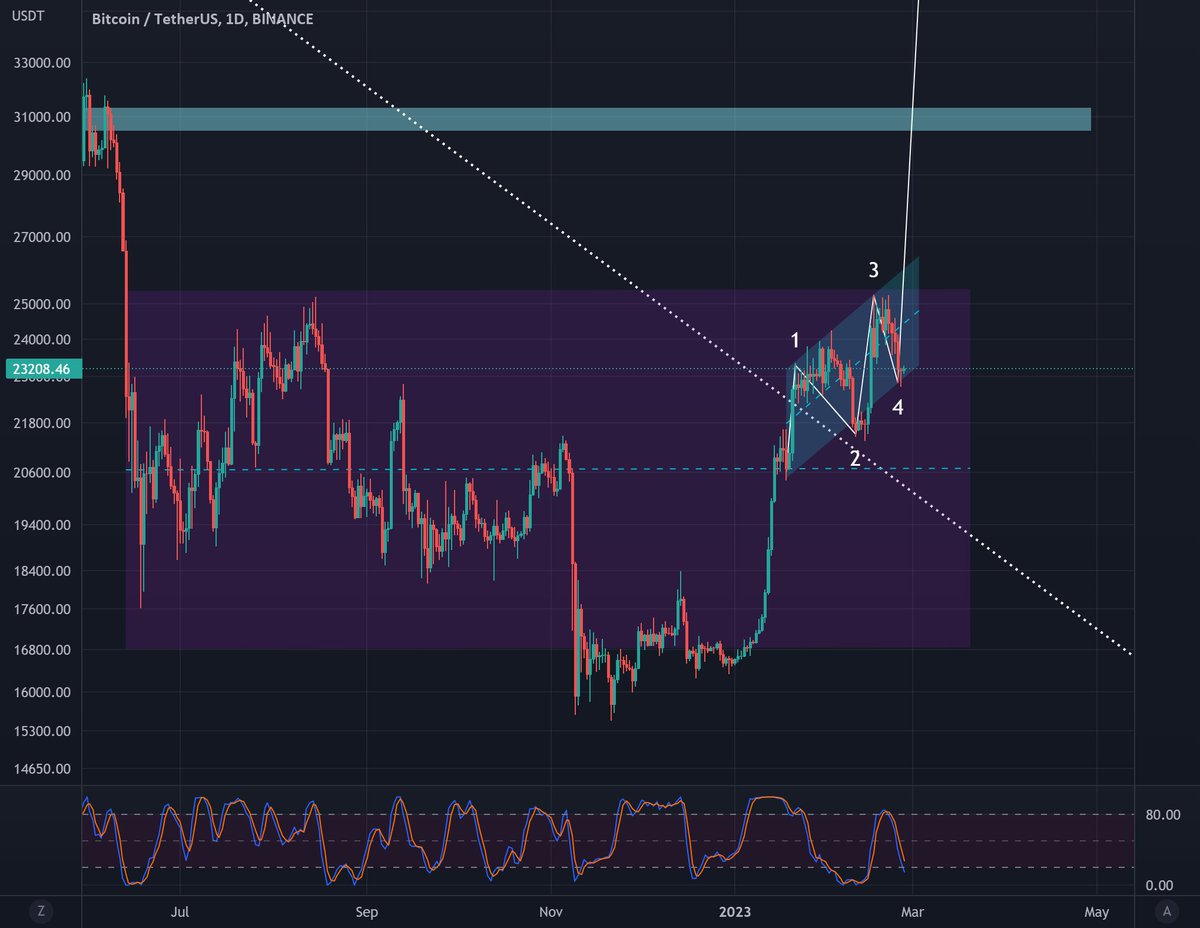Select the teal resistance zone near 31000
The image size is (1200, 928).
coord(586,119)
